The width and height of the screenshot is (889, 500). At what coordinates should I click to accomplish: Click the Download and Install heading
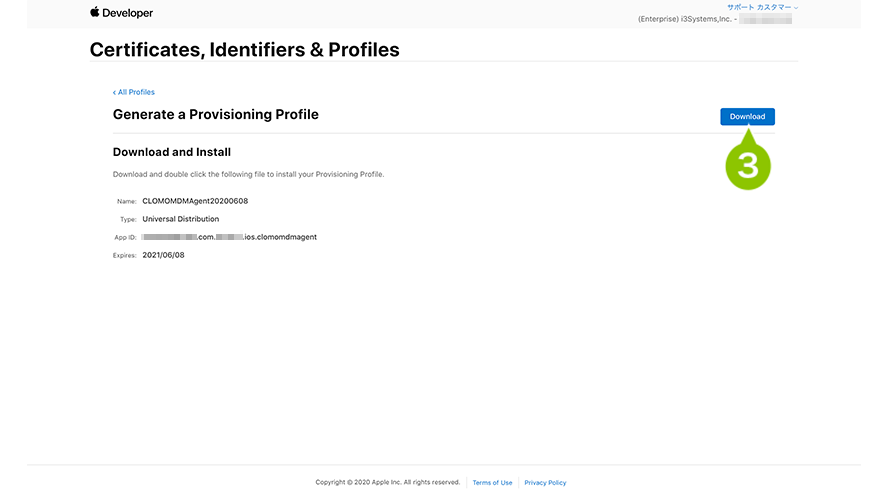click(x=172, y=152)
